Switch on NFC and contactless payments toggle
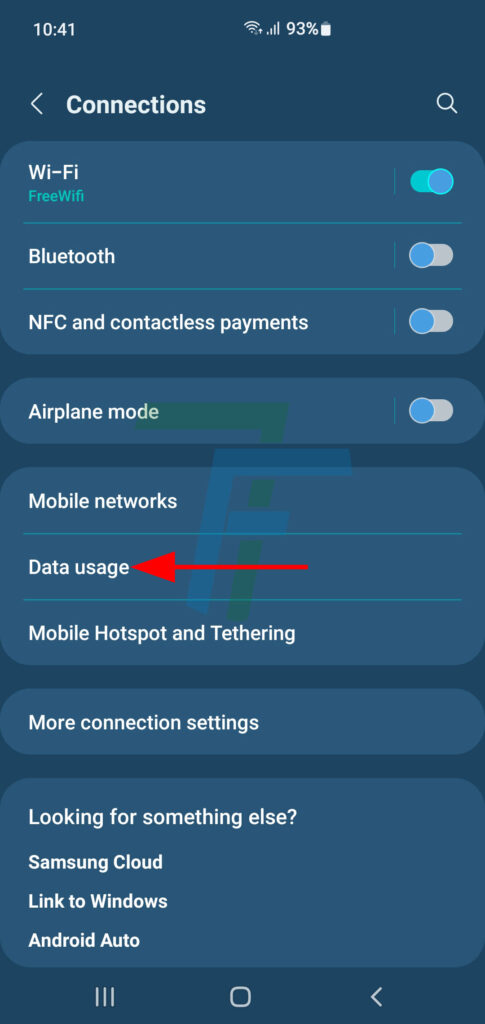Screen dimensions: 485x1024 [431, 321]
